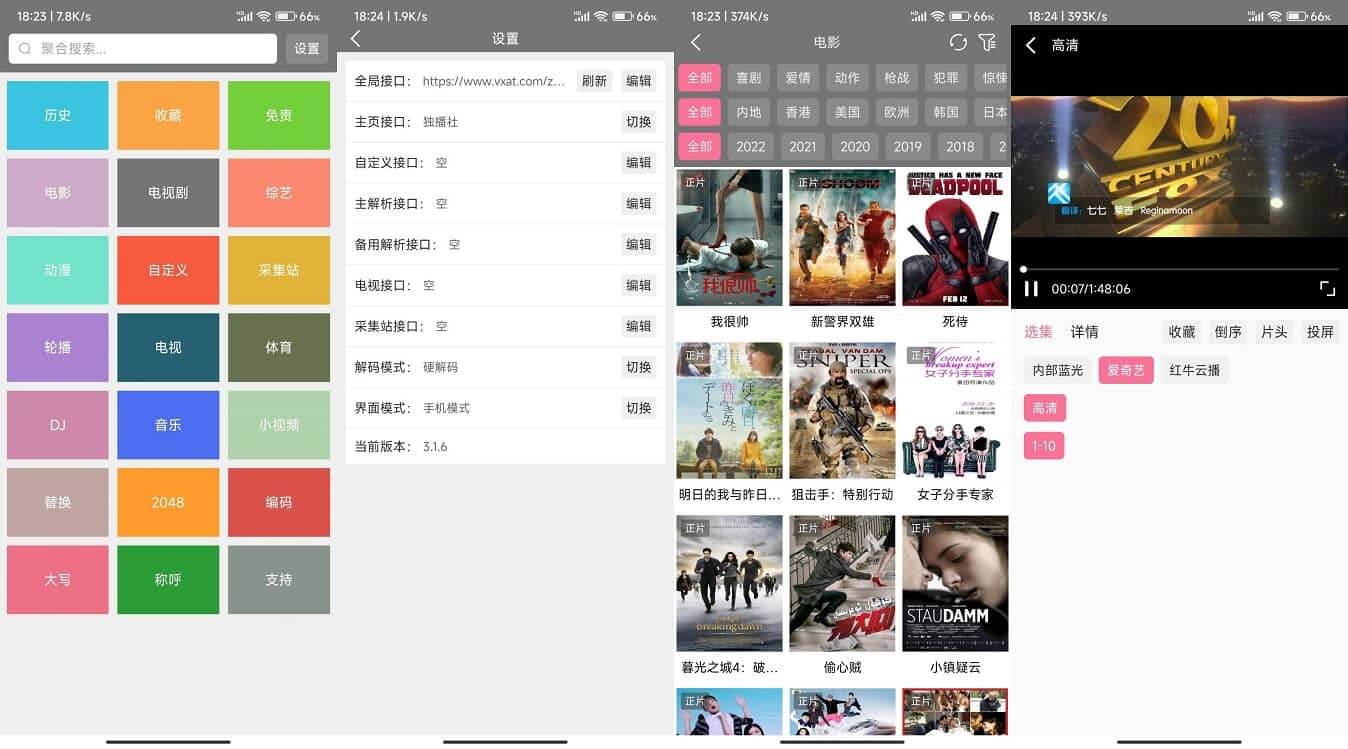Viewport: 1348px width, 749px height.
Task: Click the video progress bar
Action: (x=1179, y=269)
